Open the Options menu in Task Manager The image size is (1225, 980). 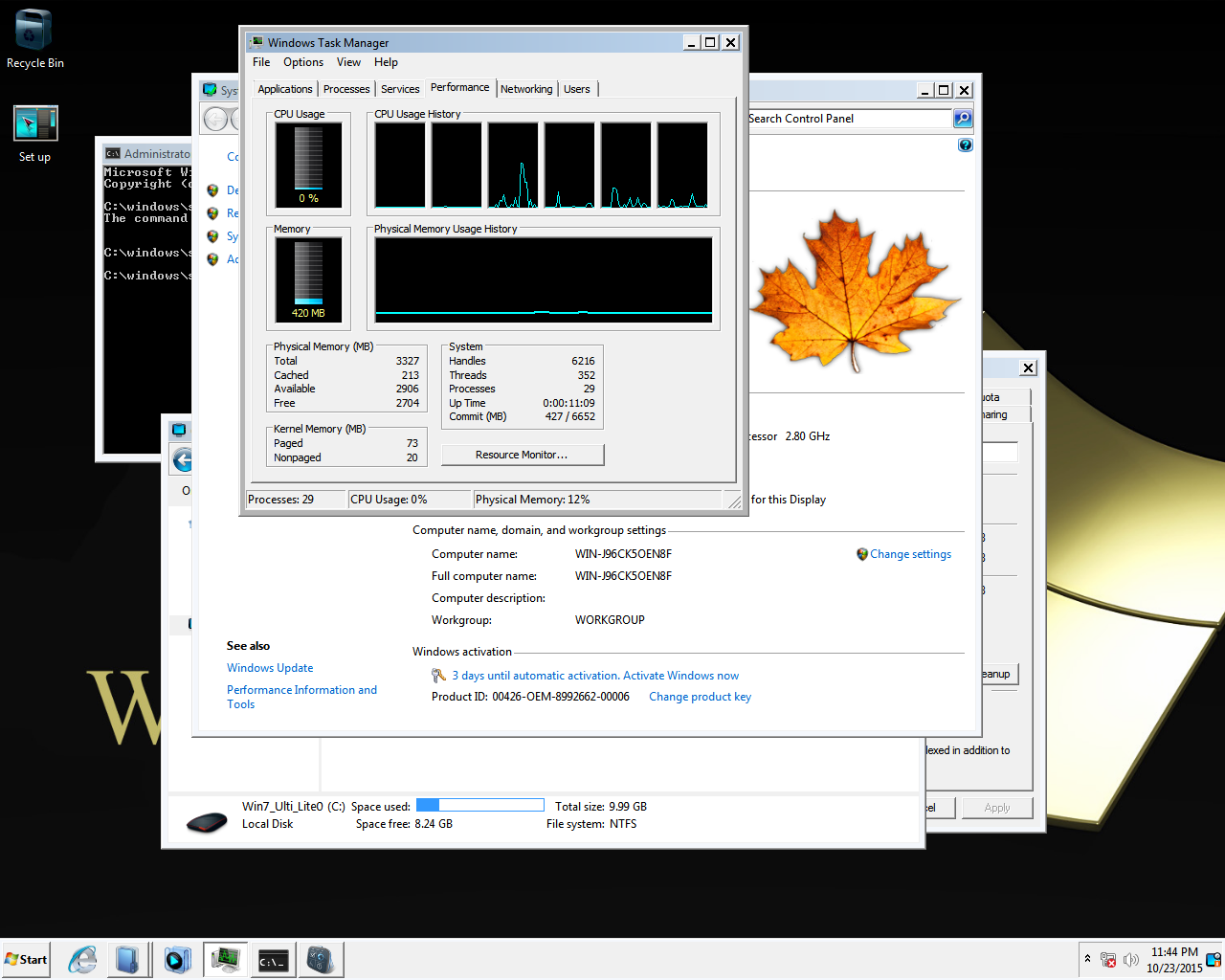[x=303, y=62]
